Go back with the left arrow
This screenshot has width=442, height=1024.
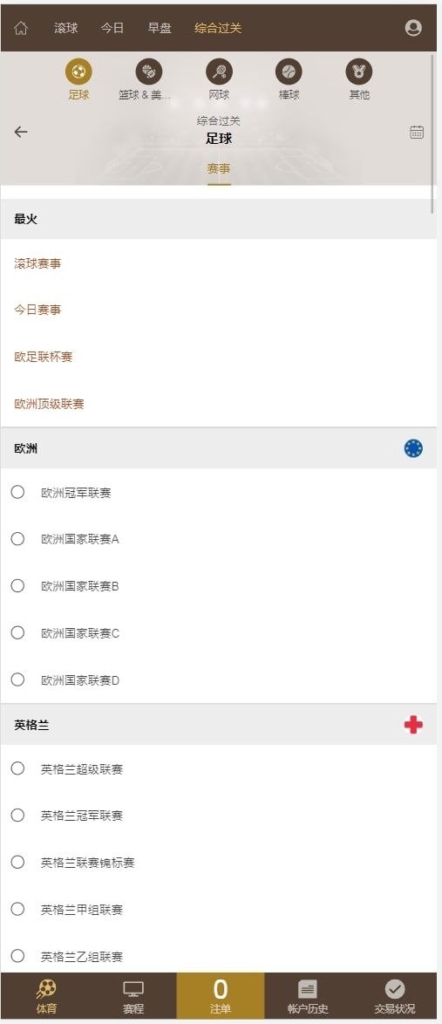21,132
